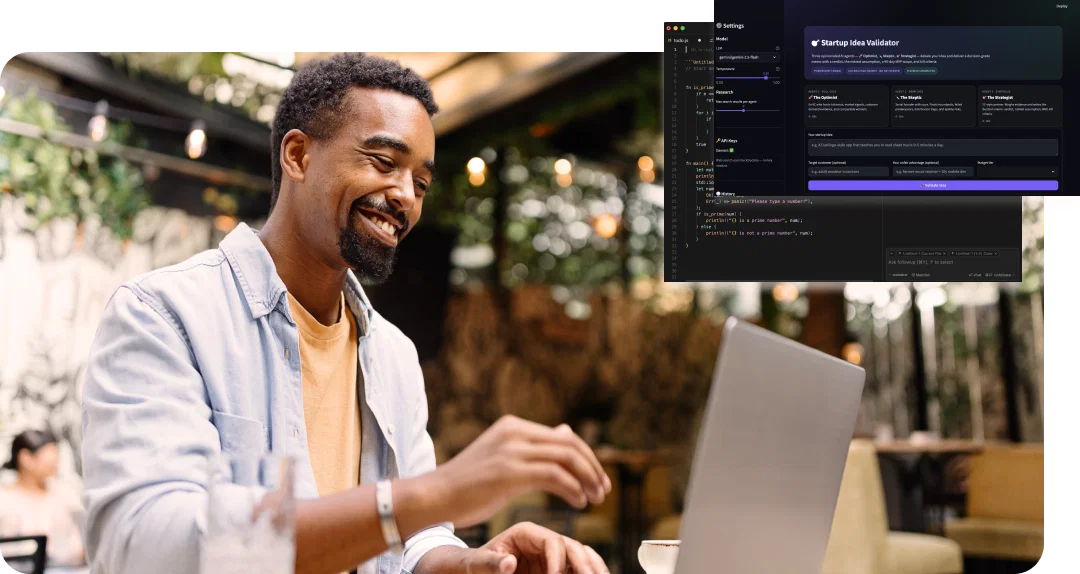Select The Optimist agent card
The height and width of the screenshot is (574, 1080).
coord(847,105)
